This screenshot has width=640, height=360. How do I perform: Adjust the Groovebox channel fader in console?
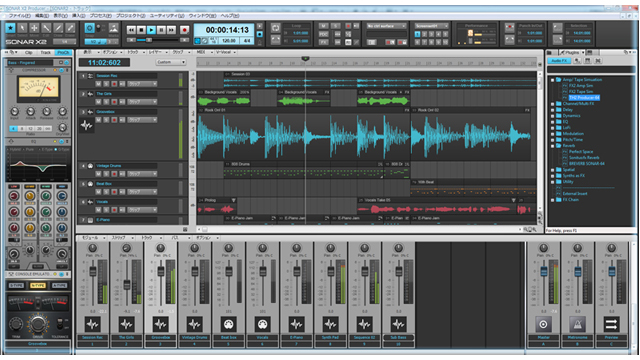pyautogui.click(x=161, y=271)
